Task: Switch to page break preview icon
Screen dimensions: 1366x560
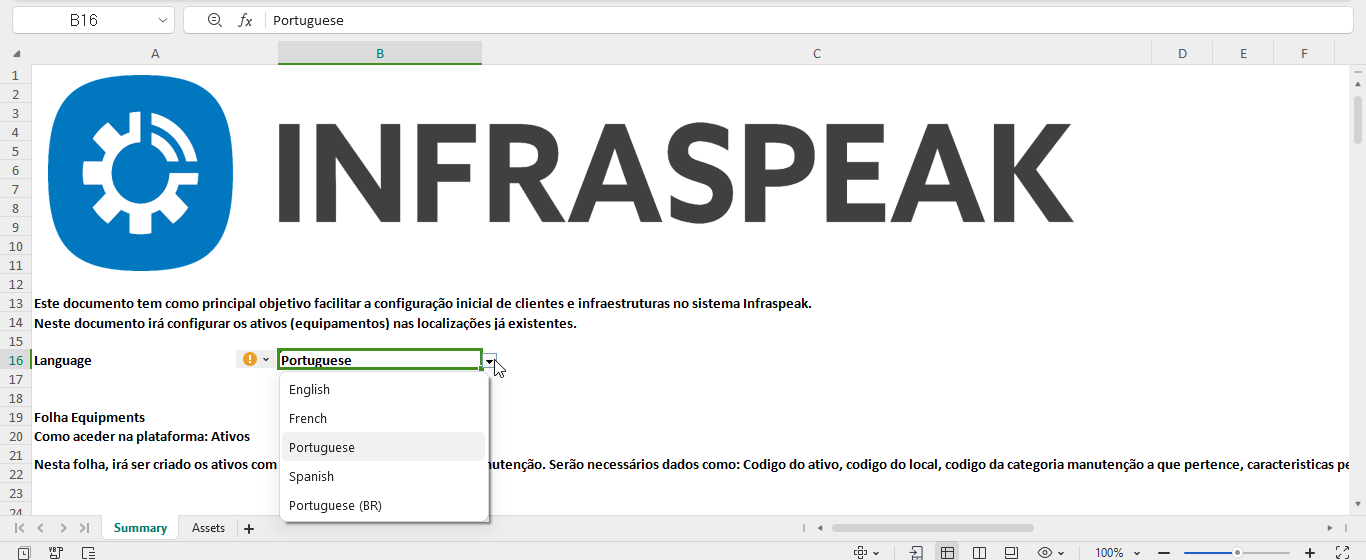Action: pyautogui.click(x=979, y=552)
